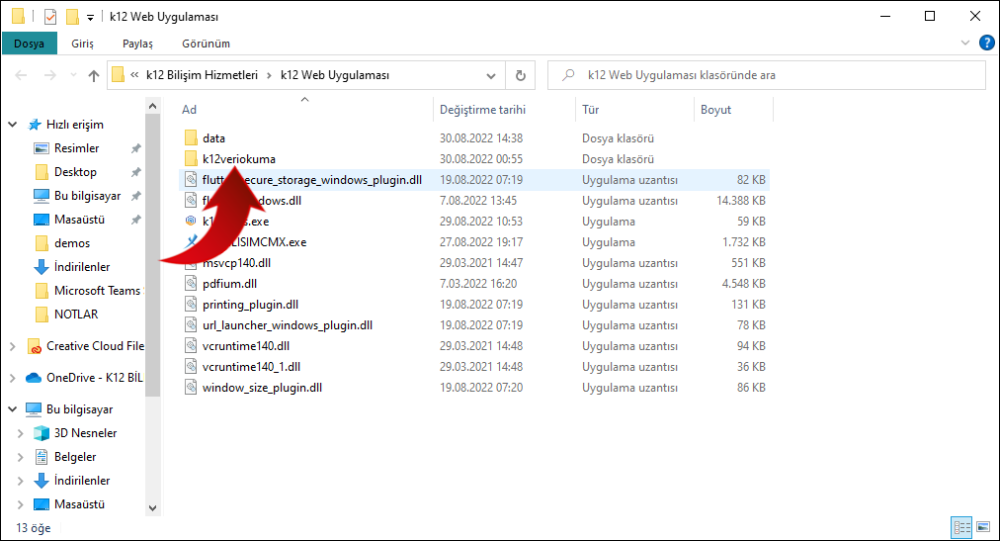Viewport: 1000px width, 541px height.
Task: Sort by the Boyut column header
Action: 716,110
